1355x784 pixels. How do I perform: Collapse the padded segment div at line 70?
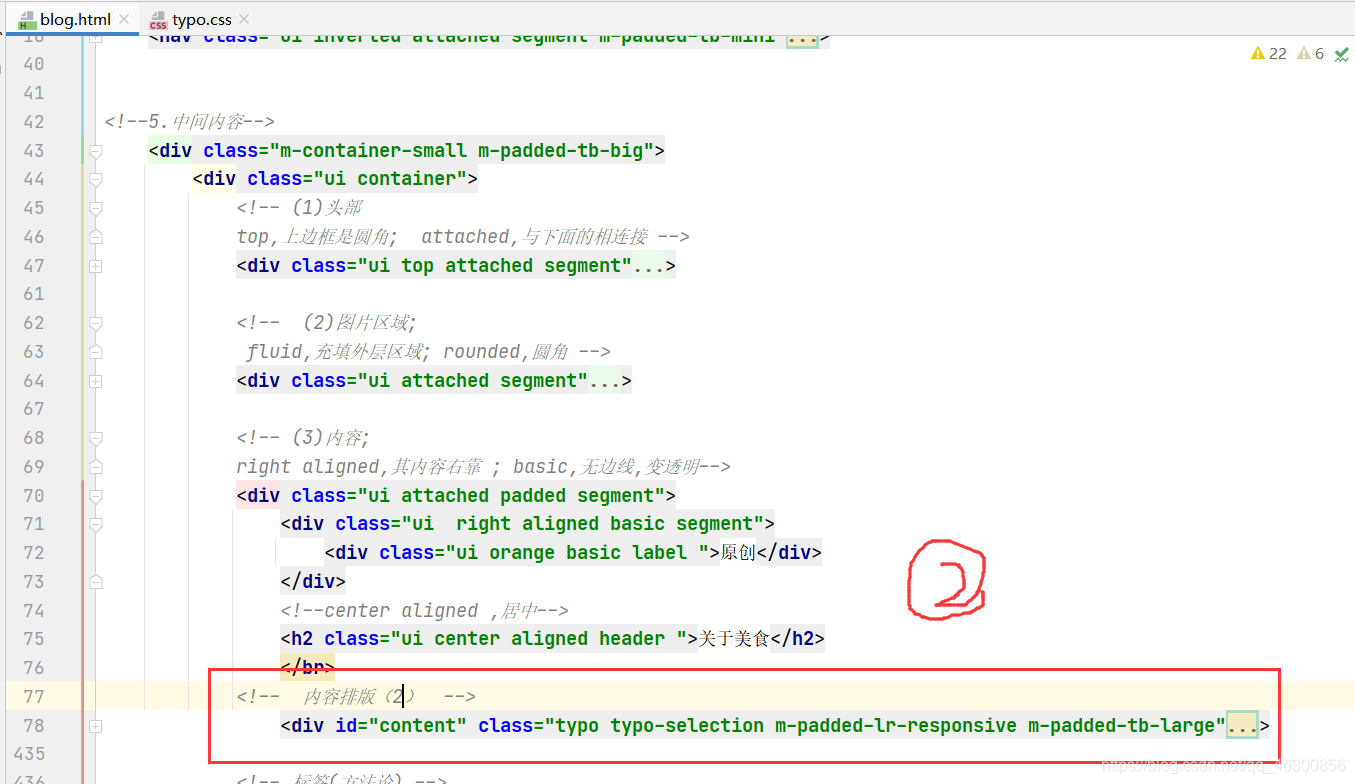pos(95,497)
